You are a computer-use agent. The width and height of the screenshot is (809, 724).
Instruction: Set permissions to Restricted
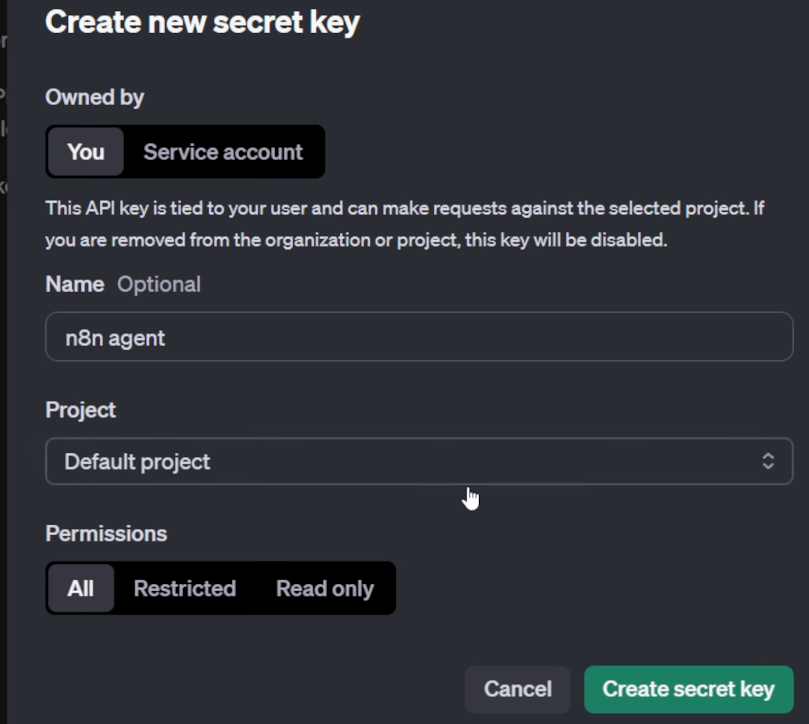click(x=185, y=588)
